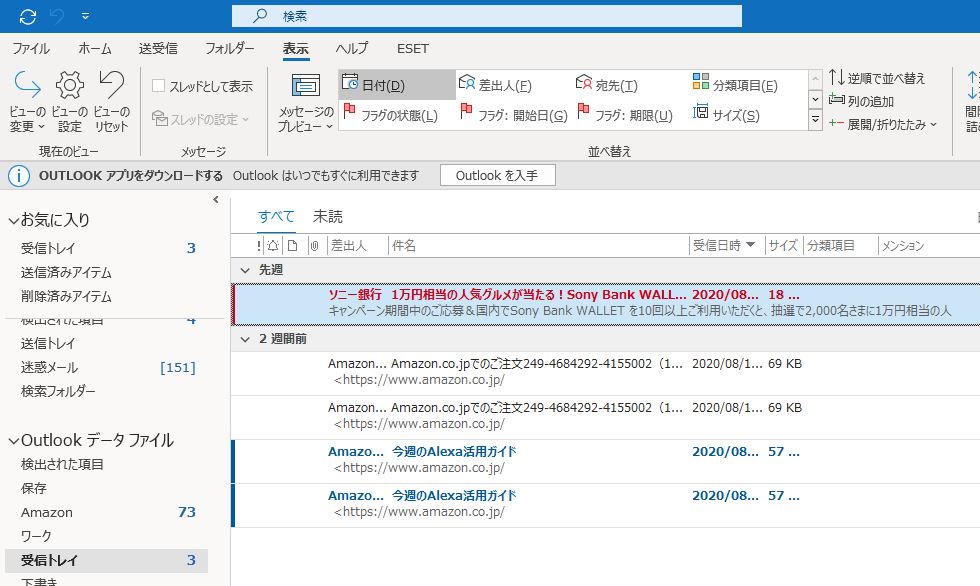This screenshot has width=980, height=586.
Task: Click ビューのリセット icon
Action: coord(111,101)
